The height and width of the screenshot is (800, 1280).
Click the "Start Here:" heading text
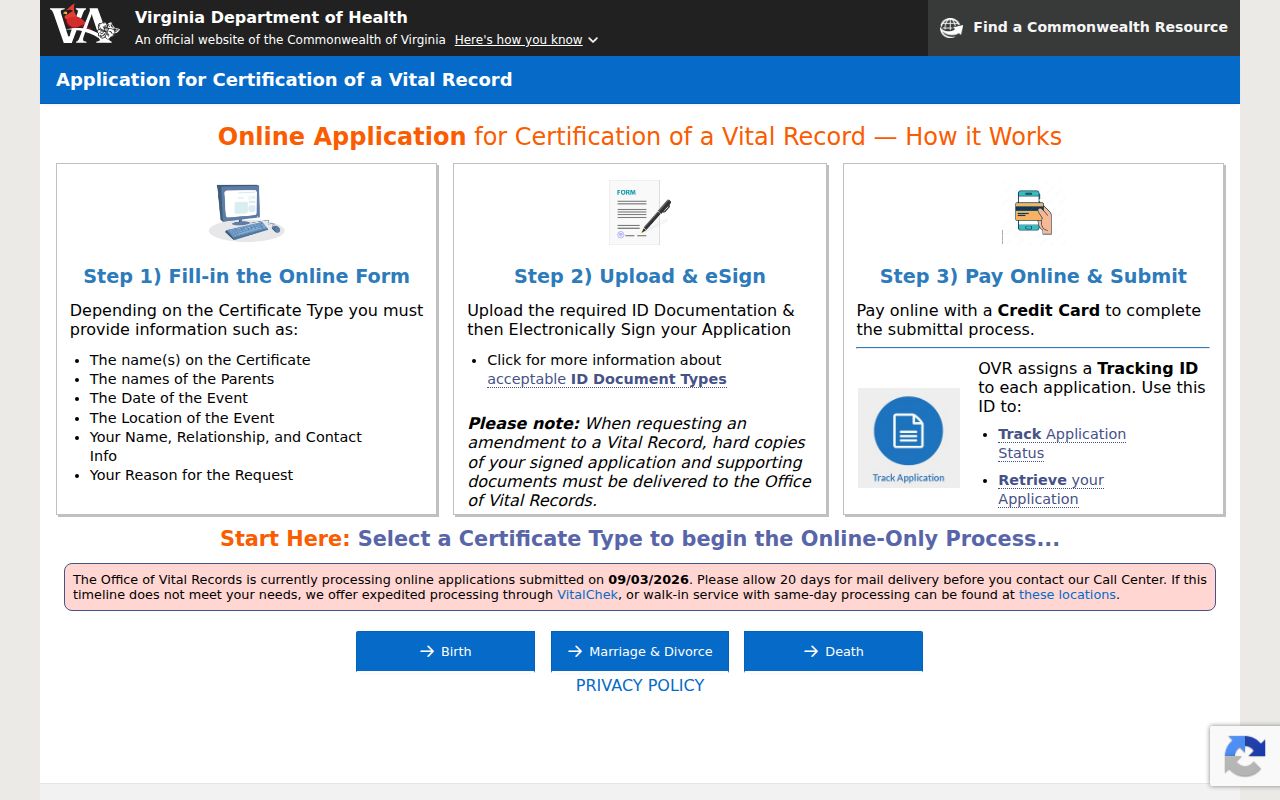click(285, 538)
